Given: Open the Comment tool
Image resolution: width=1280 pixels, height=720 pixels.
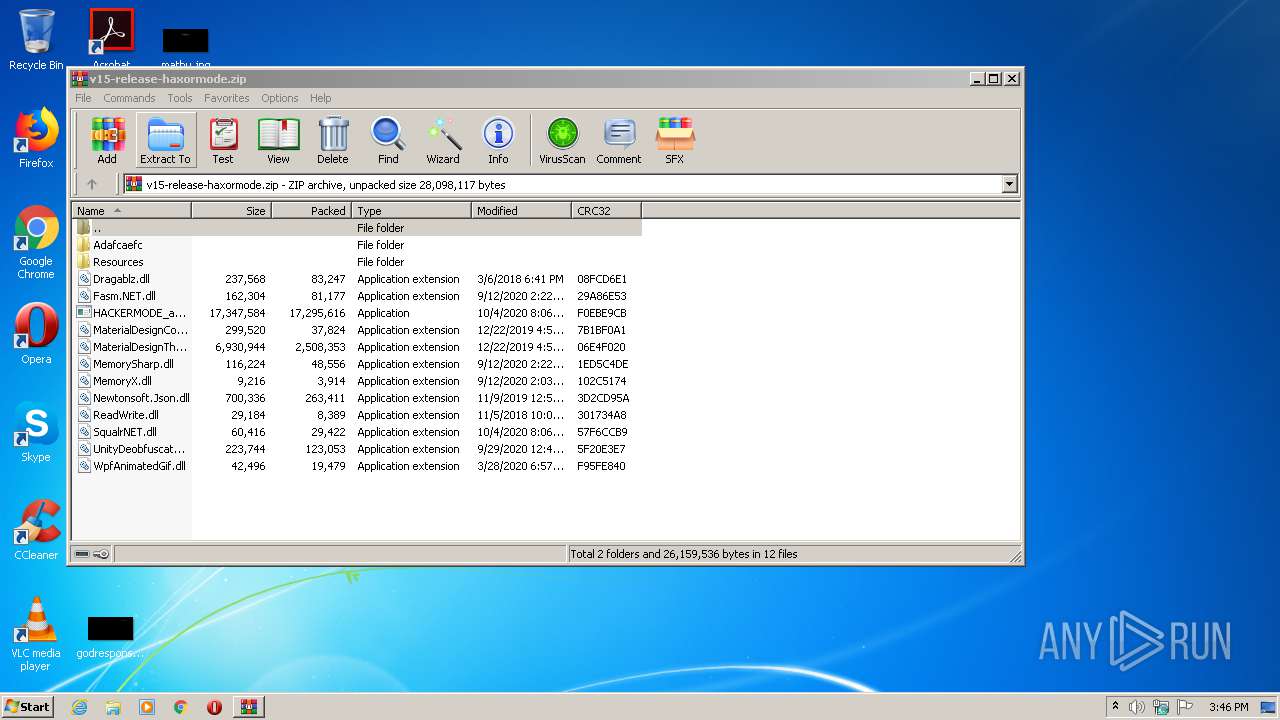Looking at the screenshot, I should (x=619, y=140).
